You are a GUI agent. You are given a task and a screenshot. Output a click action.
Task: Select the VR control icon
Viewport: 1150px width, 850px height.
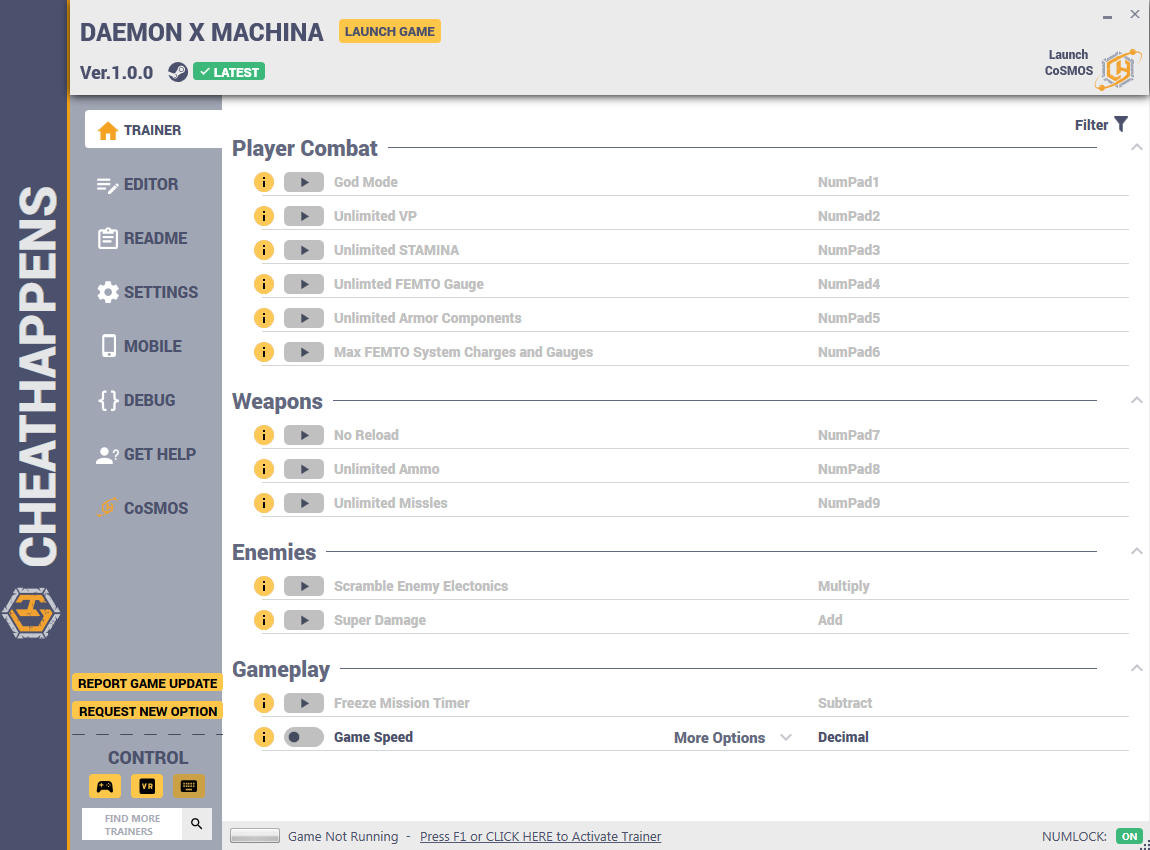click(x=147, y=786)
